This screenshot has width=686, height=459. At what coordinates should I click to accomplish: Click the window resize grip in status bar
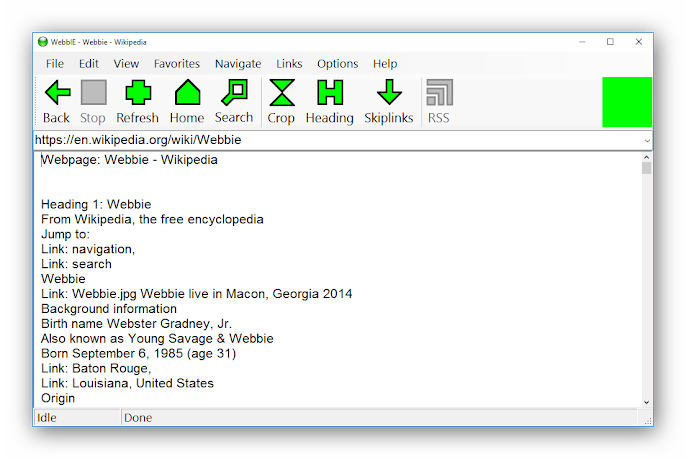pos(648,421)
